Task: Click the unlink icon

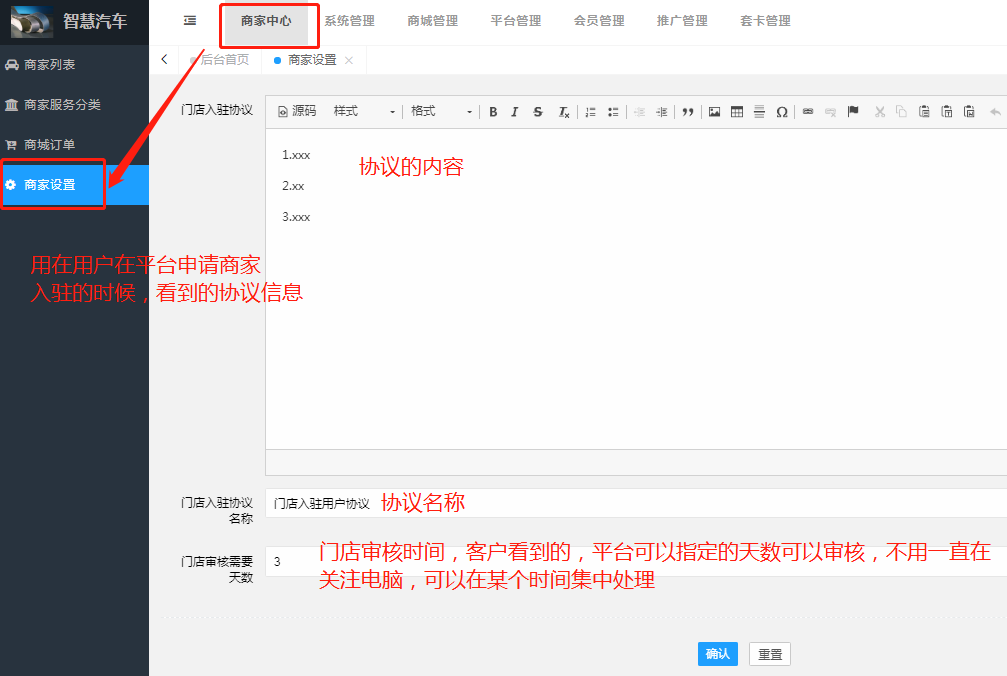Action: 830,112
